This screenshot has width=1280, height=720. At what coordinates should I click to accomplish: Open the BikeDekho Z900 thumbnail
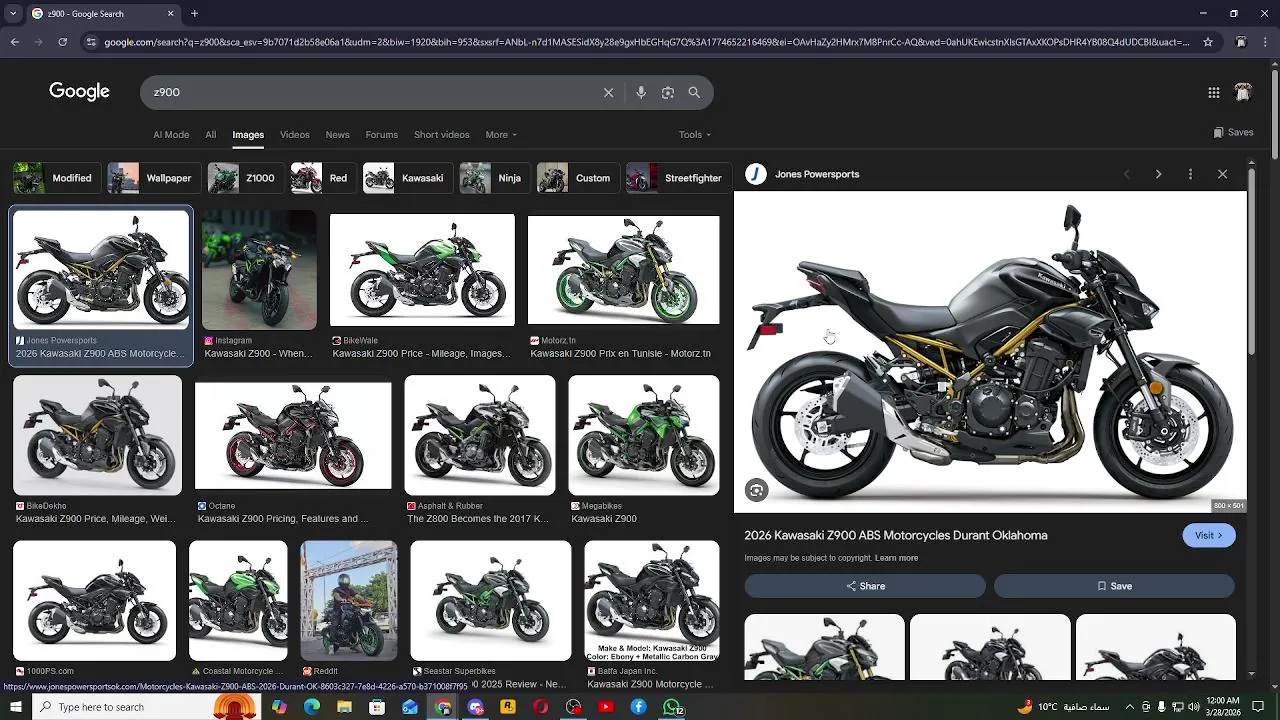click(97, 435)
